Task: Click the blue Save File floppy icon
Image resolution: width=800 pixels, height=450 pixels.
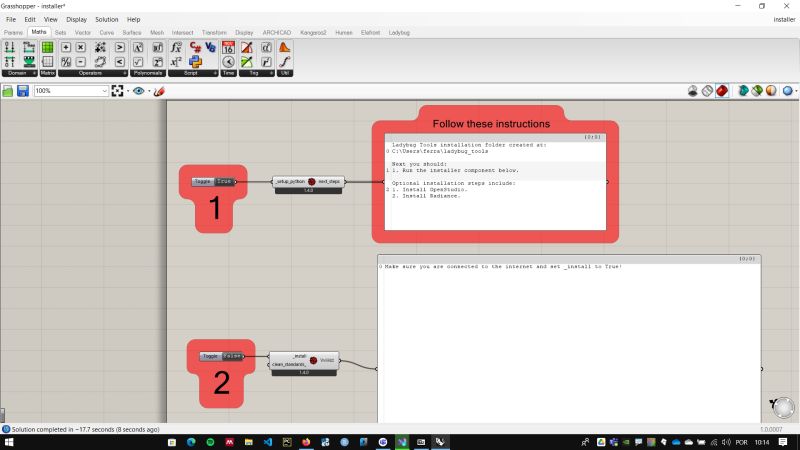Action: 23,91
